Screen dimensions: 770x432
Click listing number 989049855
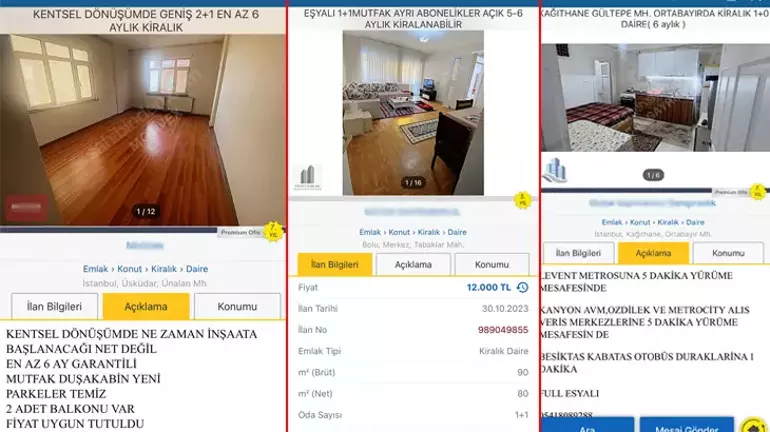coord(502,330)
